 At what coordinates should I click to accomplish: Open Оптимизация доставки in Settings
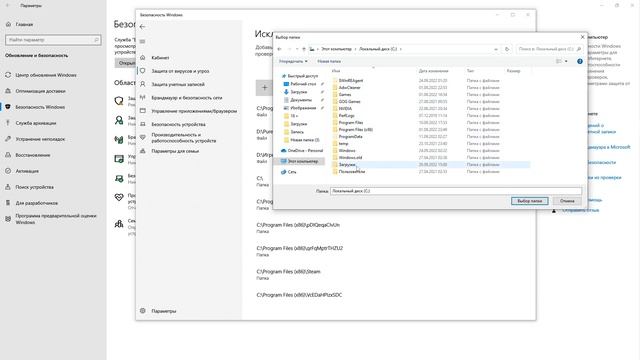[x=40, y=91]
